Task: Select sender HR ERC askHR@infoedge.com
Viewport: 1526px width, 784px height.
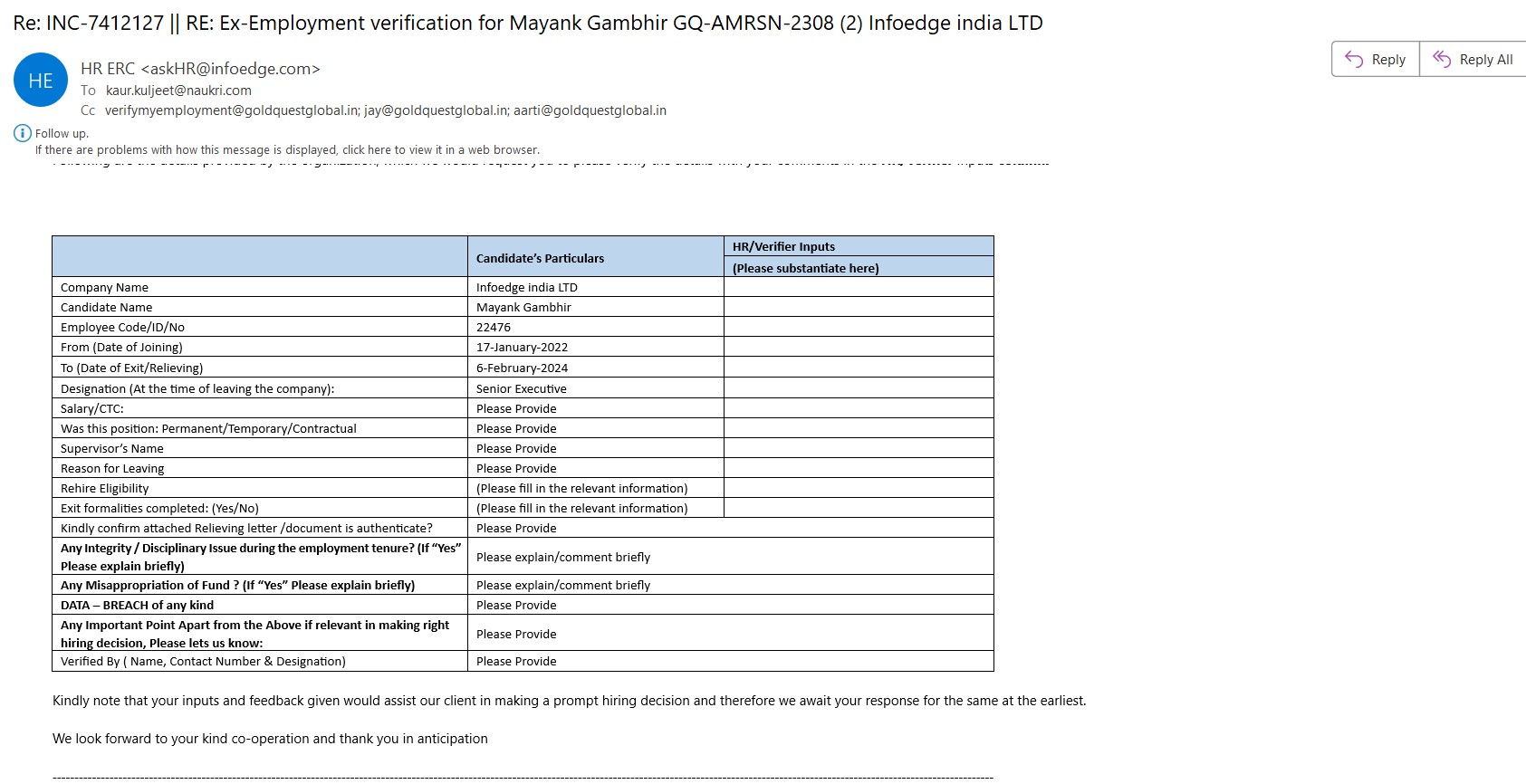Action: 200,69
